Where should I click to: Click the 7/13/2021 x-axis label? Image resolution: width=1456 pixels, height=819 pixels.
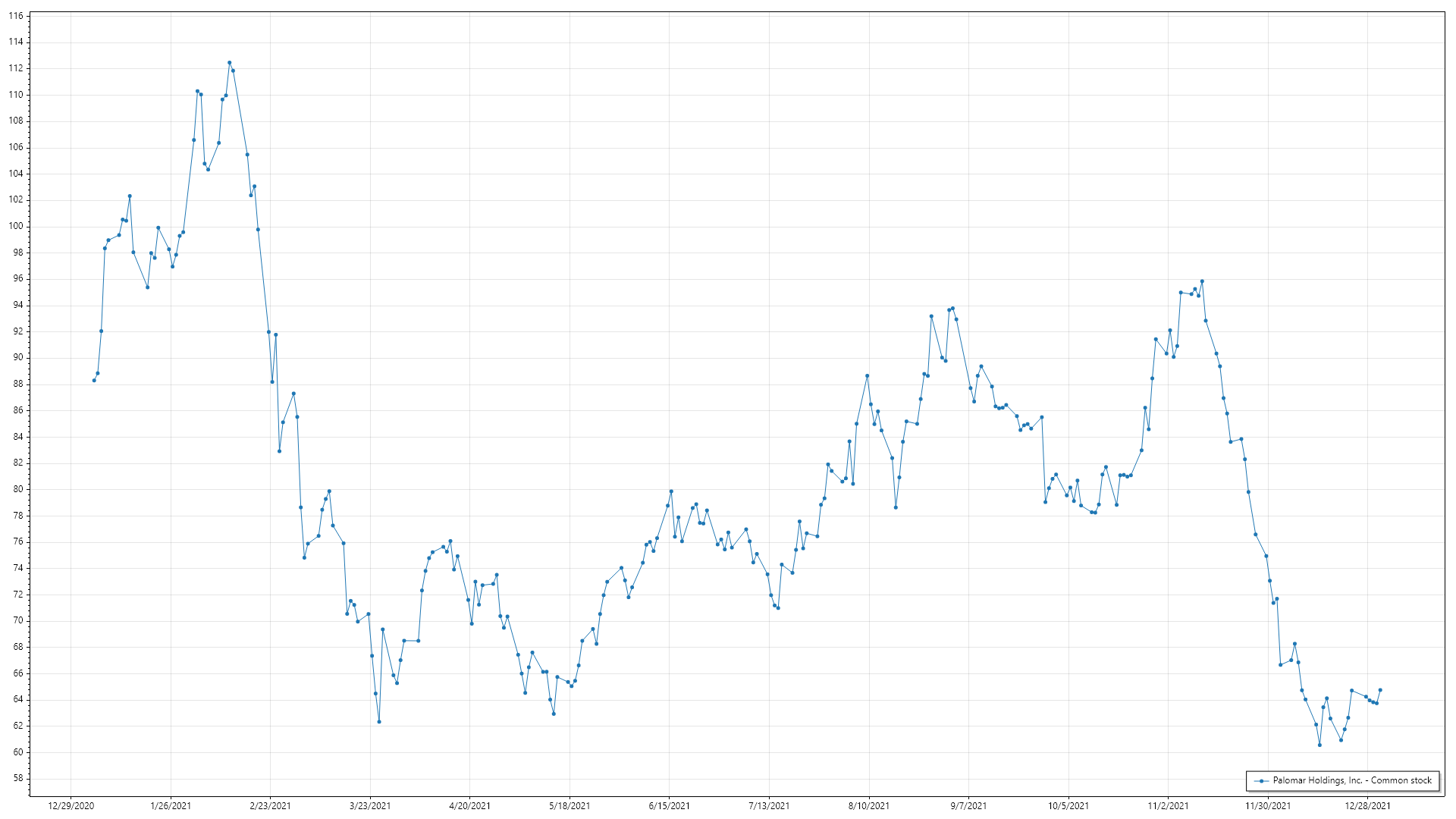[x=769, y=806]
